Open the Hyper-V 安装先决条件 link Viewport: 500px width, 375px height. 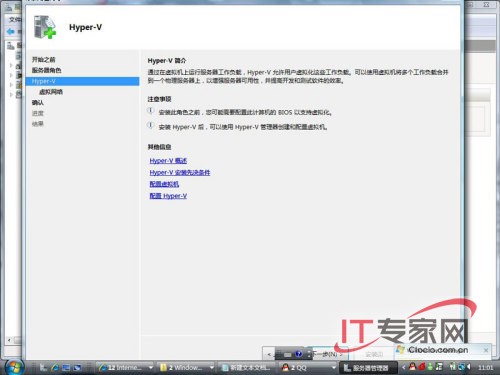[180, 172]
